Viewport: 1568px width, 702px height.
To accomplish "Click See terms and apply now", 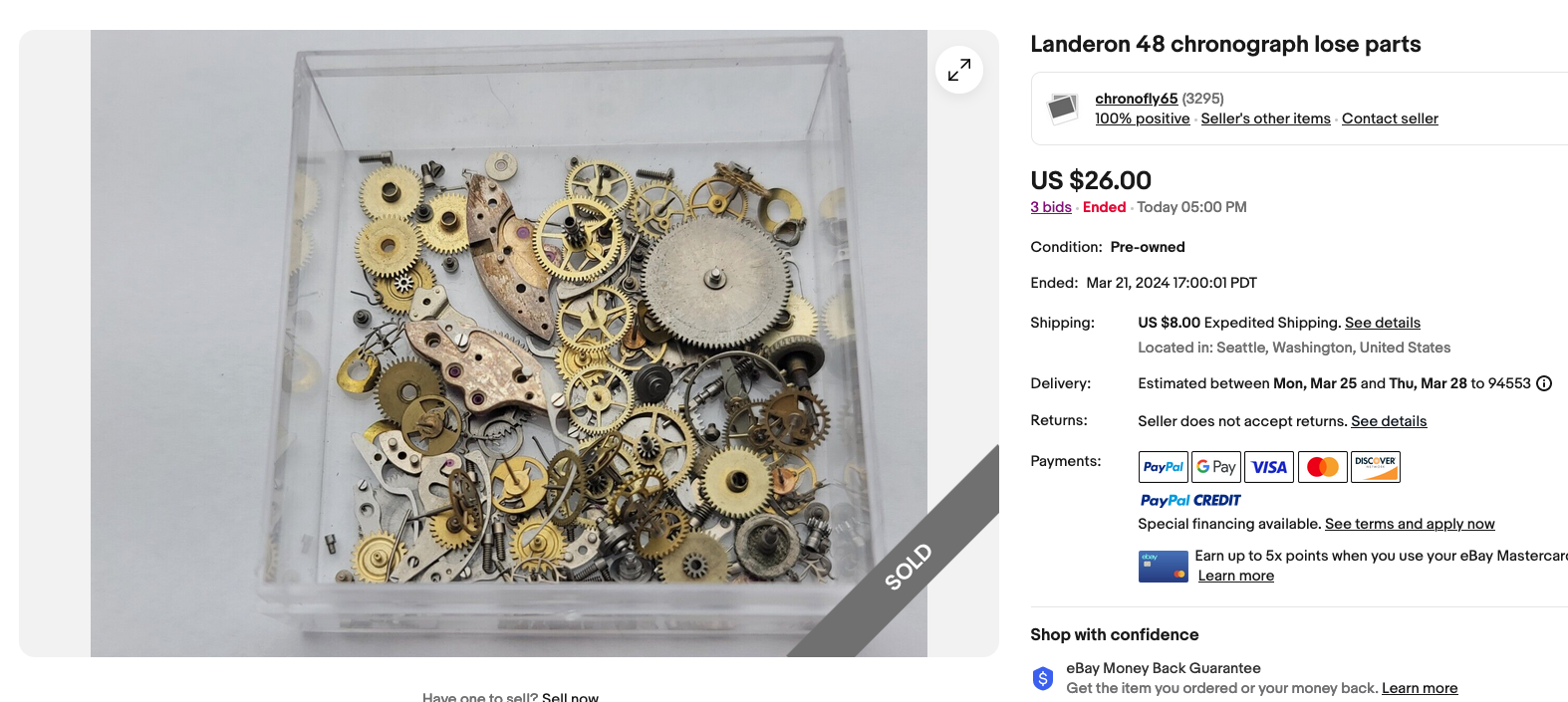I will click(1410, 524).
